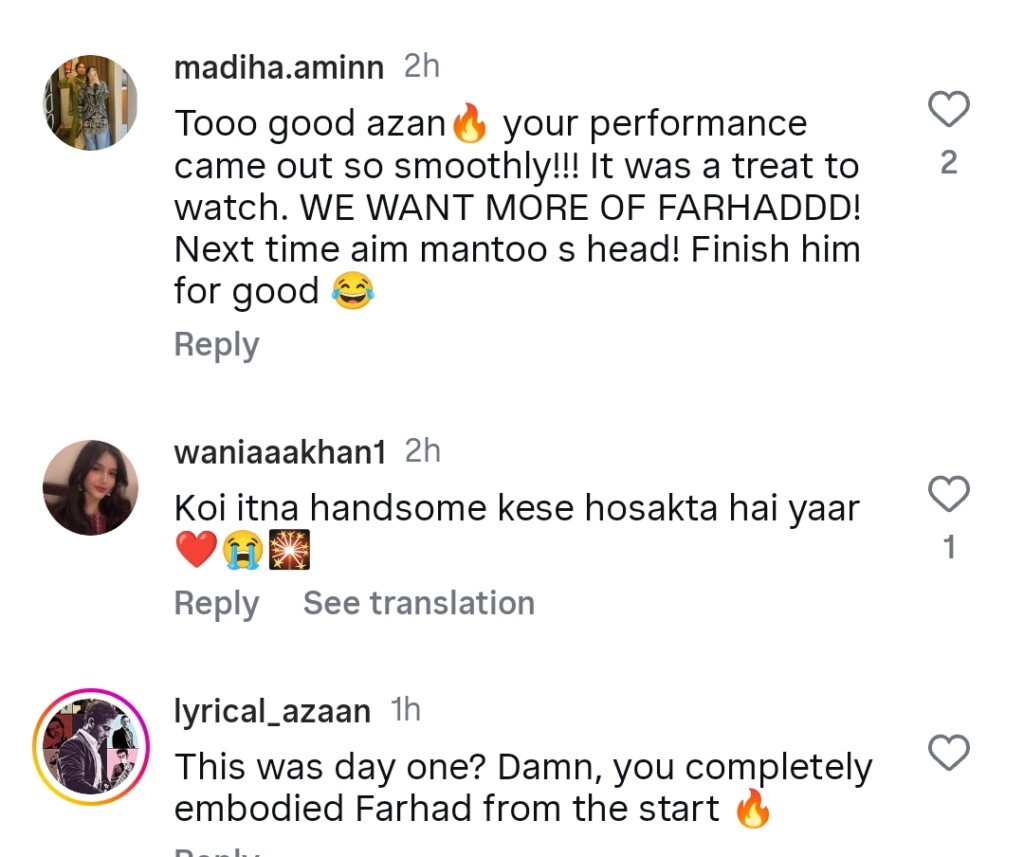The image size is (1024, 857).
Task: Go to the madiha.aminn username link
Action: point(278,67)
